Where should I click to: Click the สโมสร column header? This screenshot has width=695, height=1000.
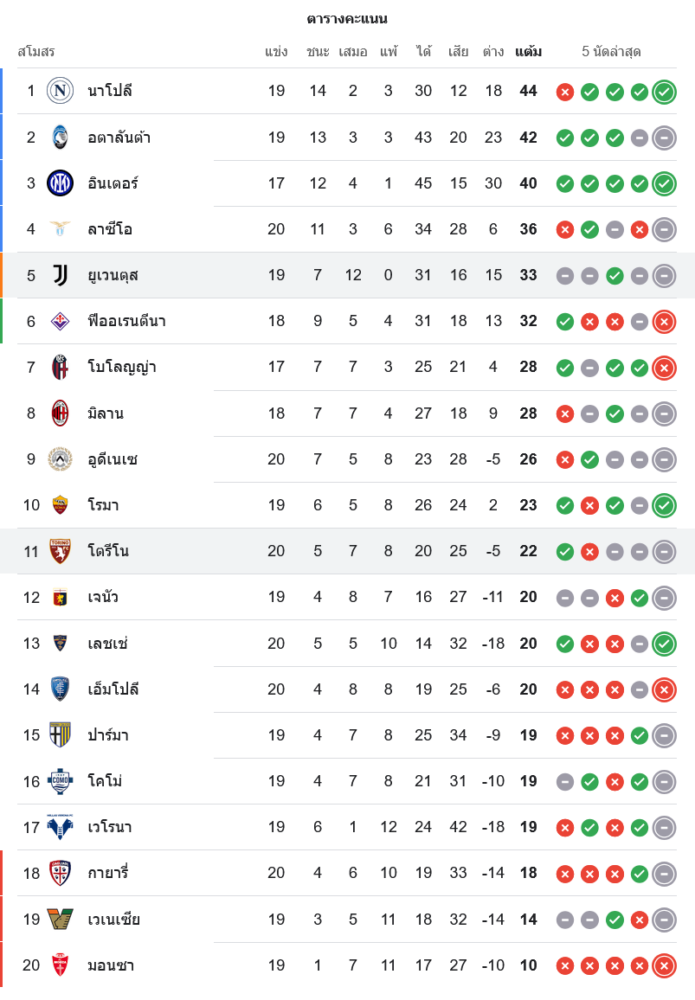36,51
